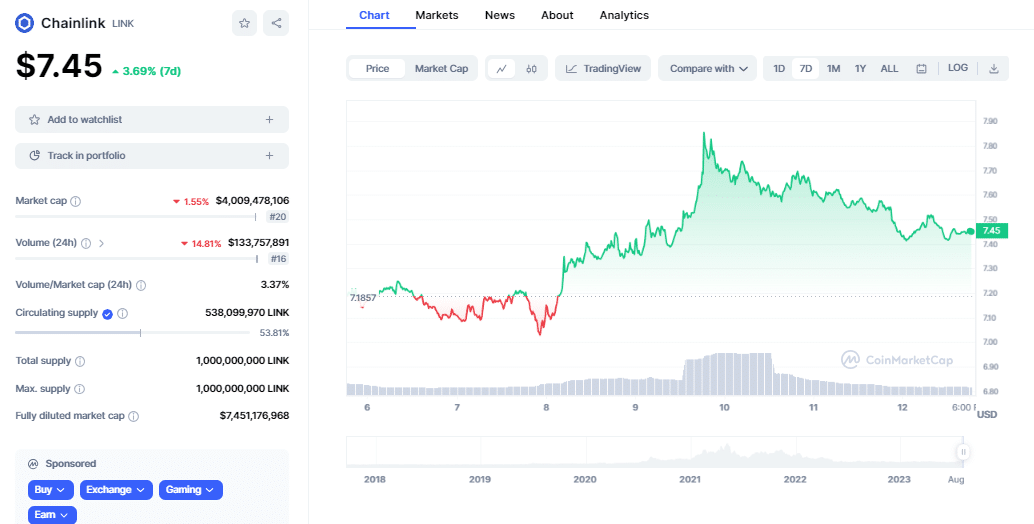Expand the Exchange sponsored dropdown
Viewport: 1034px width, 524px height.
(x=116, y=490)
